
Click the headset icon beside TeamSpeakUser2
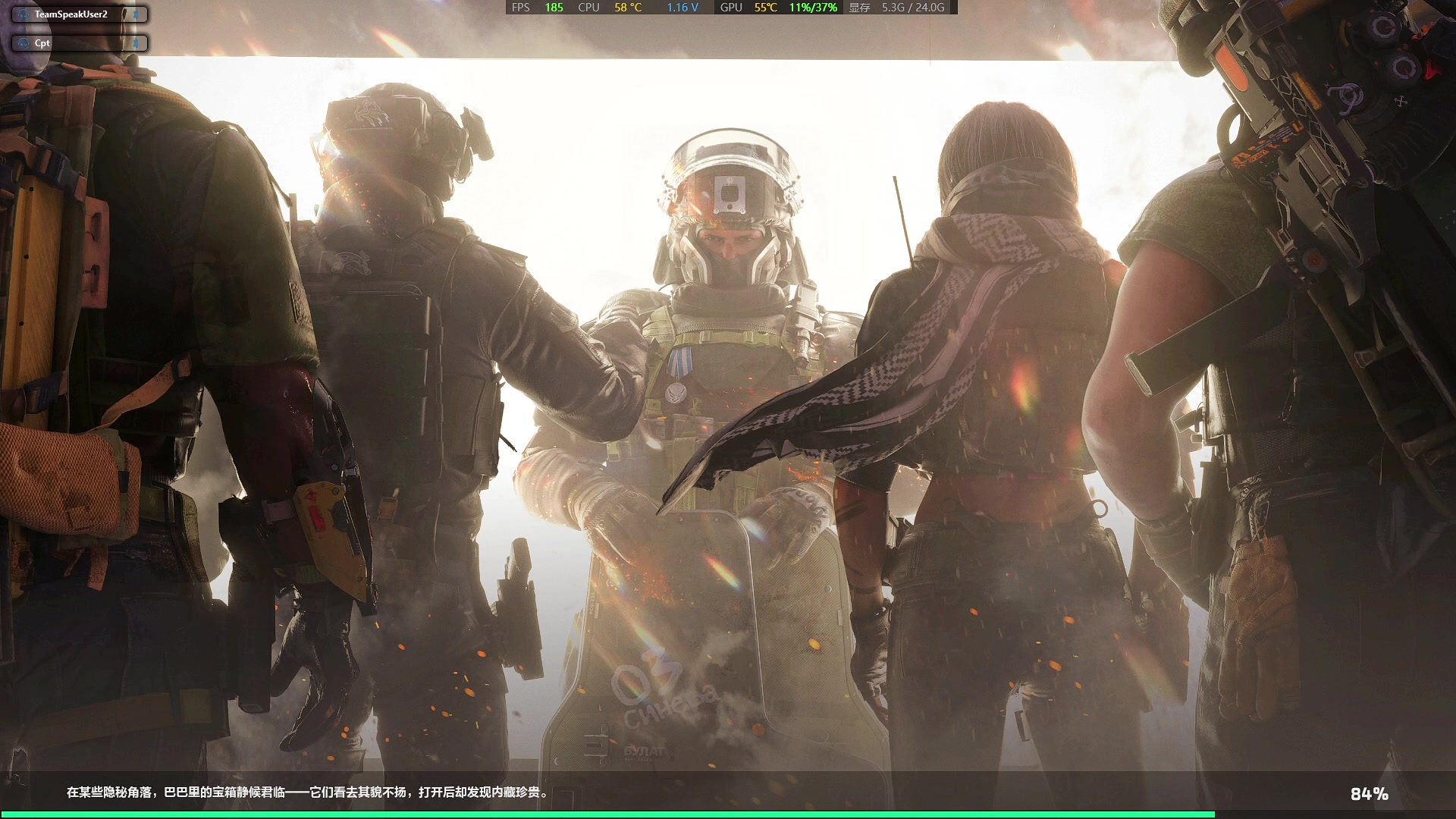[x=23, y=14]
